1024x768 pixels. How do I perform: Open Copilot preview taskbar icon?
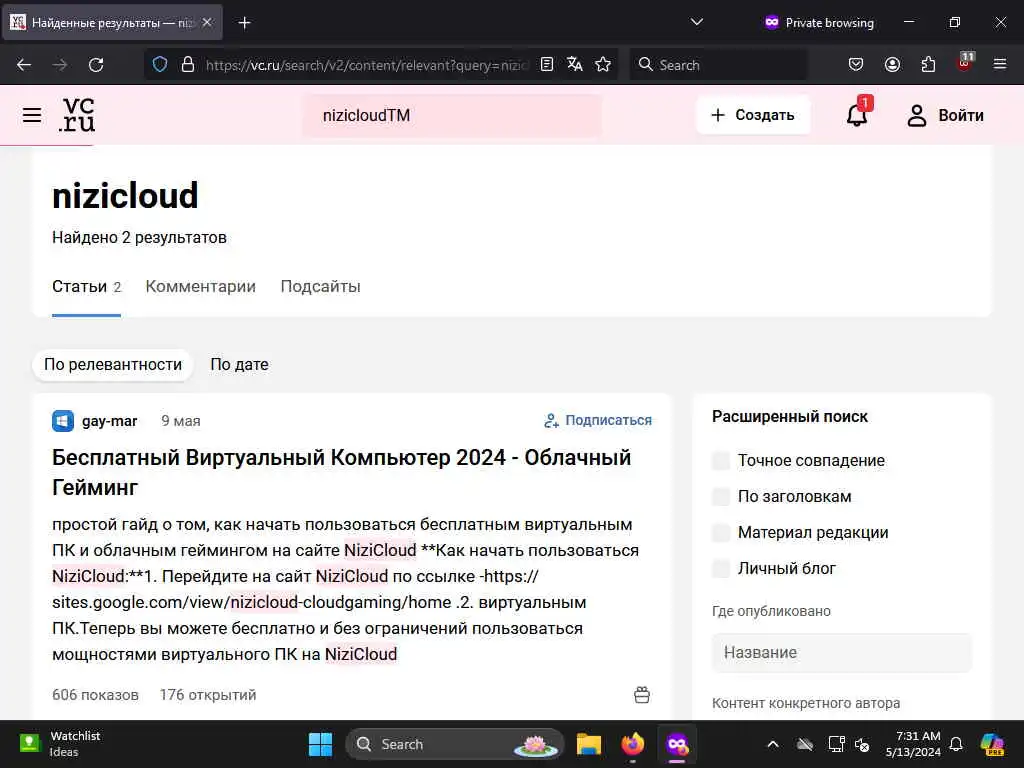coord(992,744)
